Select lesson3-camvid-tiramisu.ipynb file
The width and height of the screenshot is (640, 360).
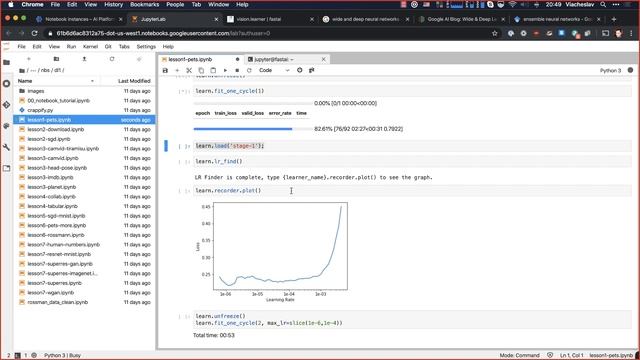click(x=84, y=149)
